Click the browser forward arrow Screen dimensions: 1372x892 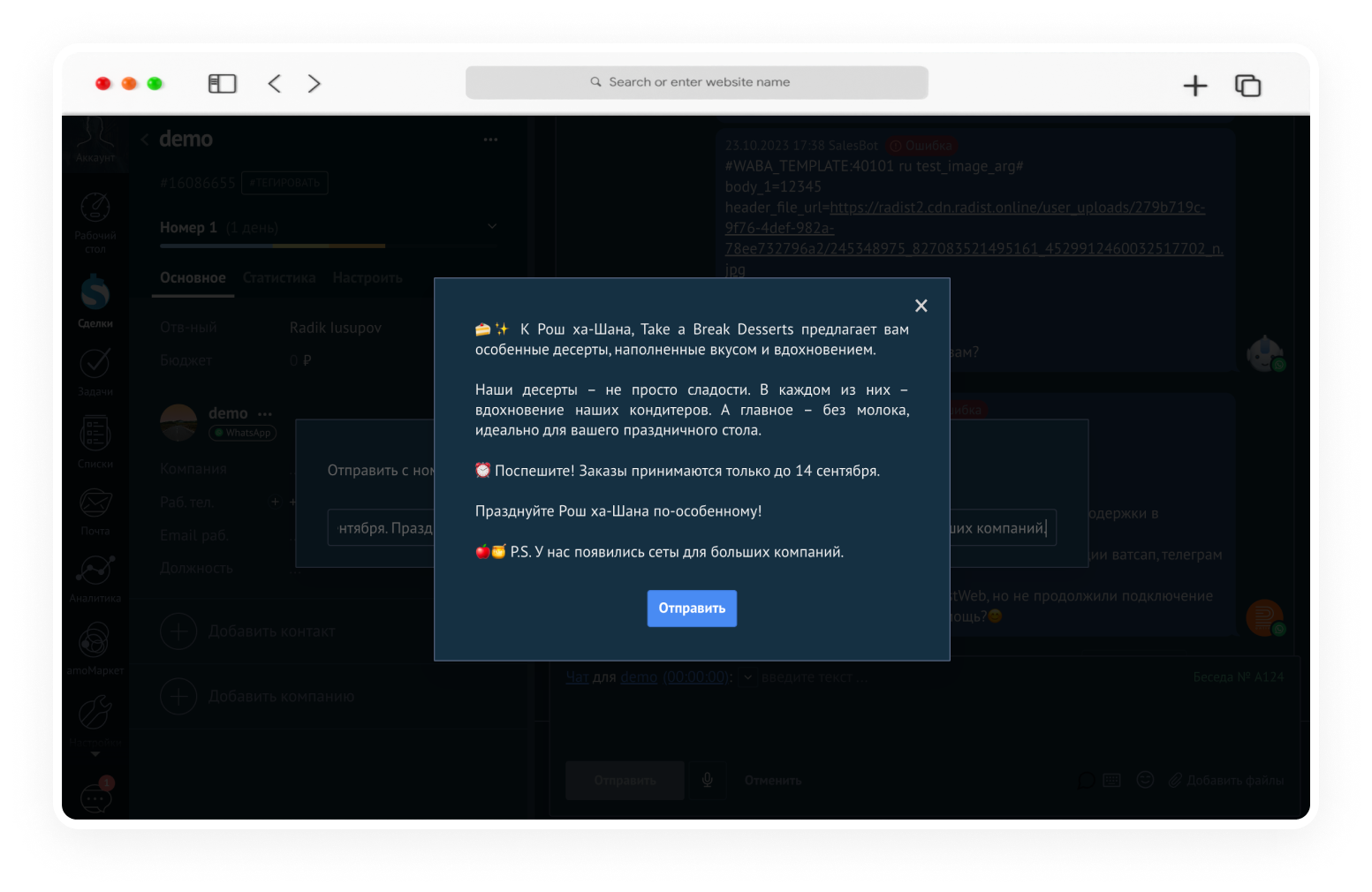point(314,84)
